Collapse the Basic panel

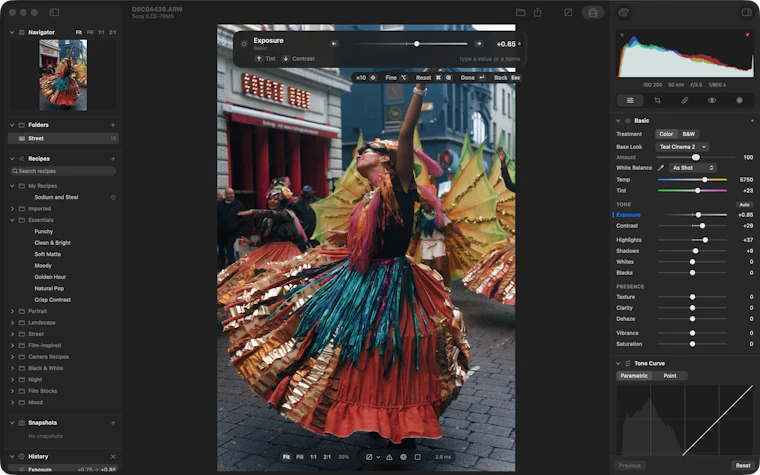click(618, 121)
